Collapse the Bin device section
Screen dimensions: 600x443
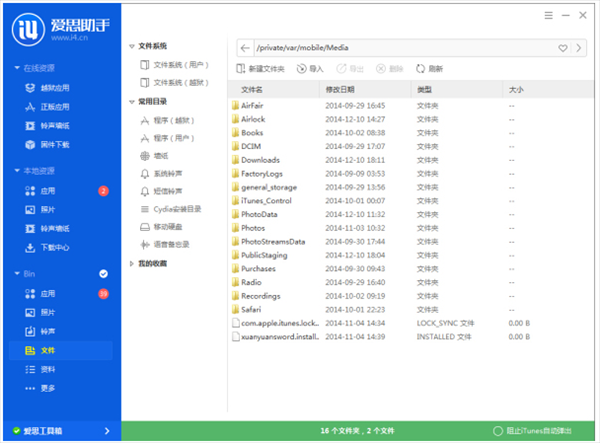click(x=17, y=274)
